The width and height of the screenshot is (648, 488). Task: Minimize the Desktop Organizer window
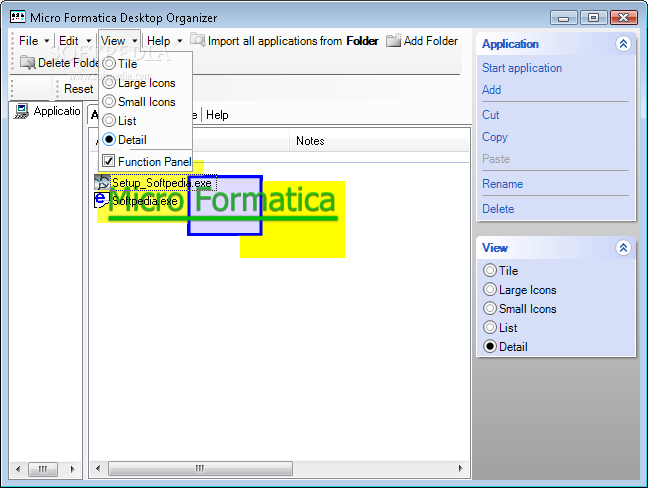tap(563, 17)
